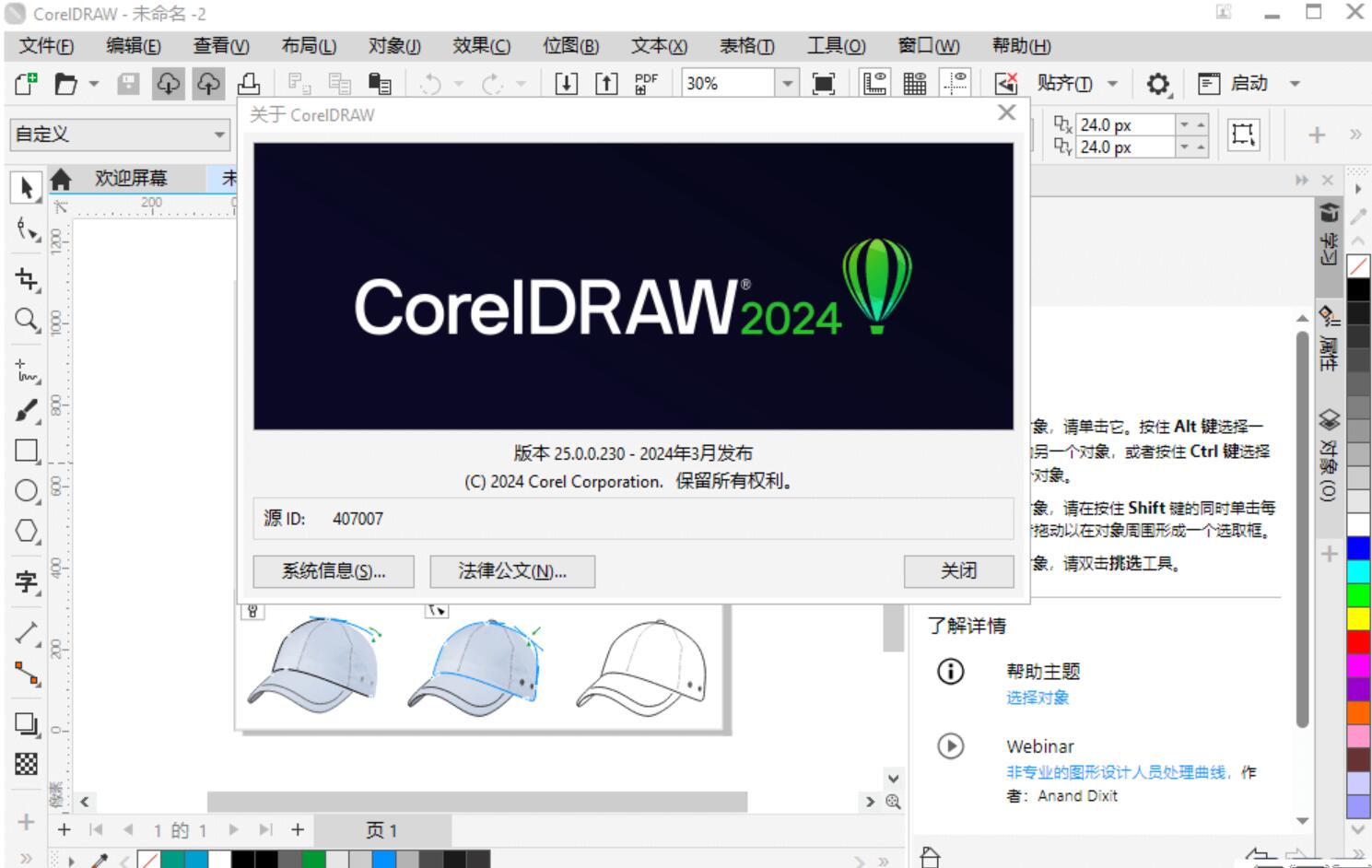Open the 位图 Bitmaps menu
The image size is (1372, 868).
(571, 46)
